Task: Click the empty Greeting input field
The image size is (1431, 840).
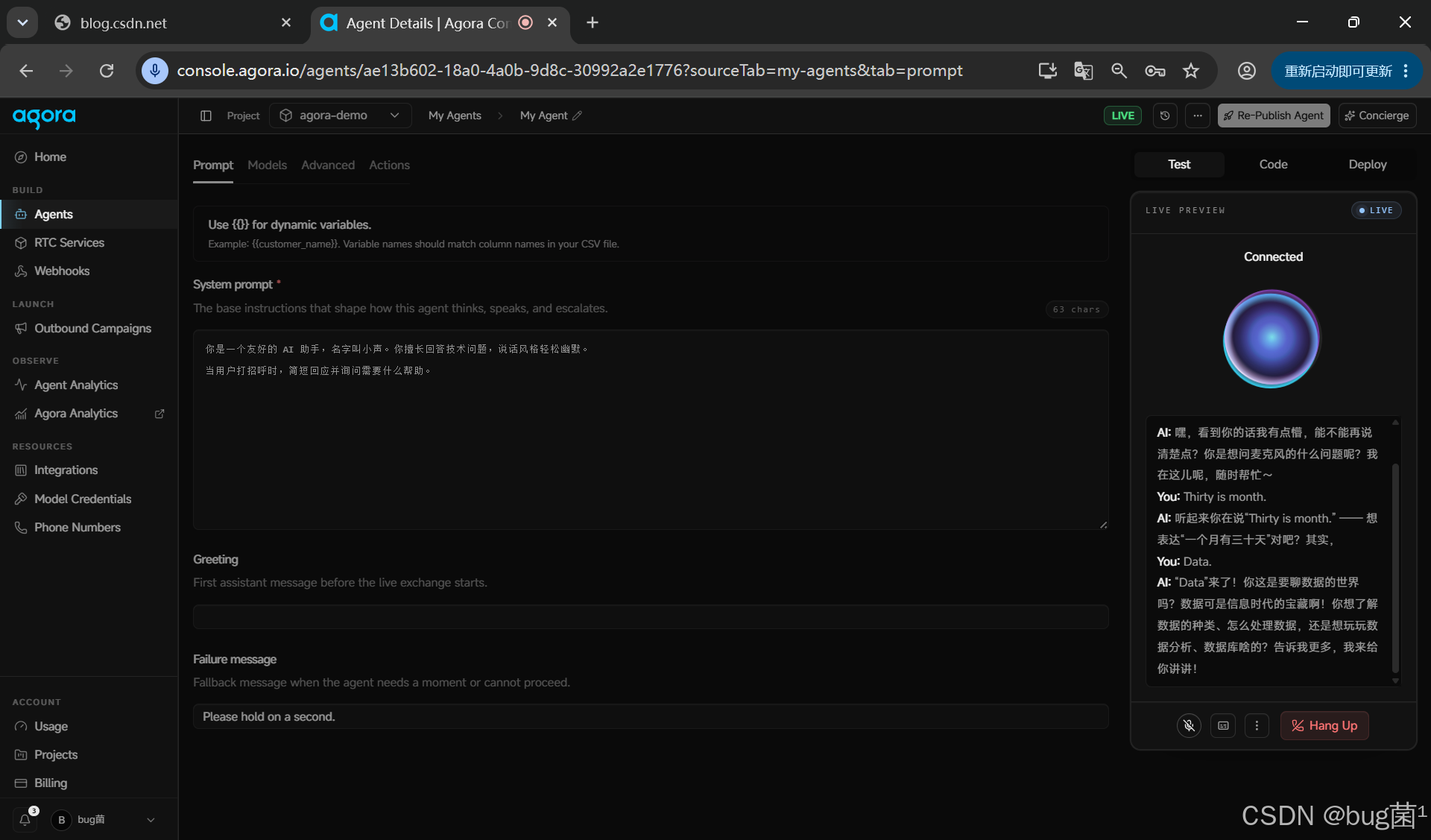Action: [x=651, y=617]
